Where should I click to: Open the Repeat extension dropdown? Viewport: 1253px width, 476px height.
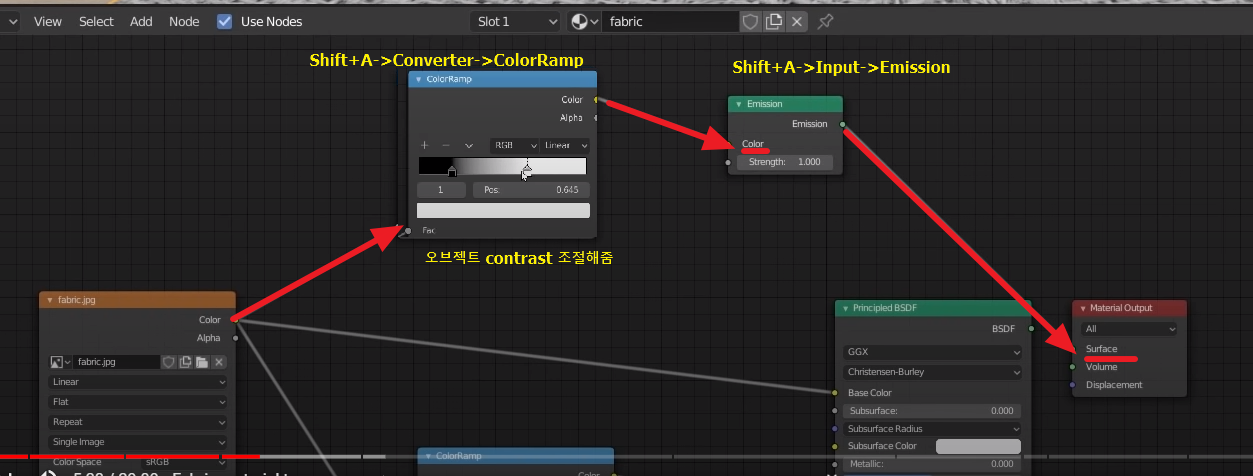click(x=137, y=422)
